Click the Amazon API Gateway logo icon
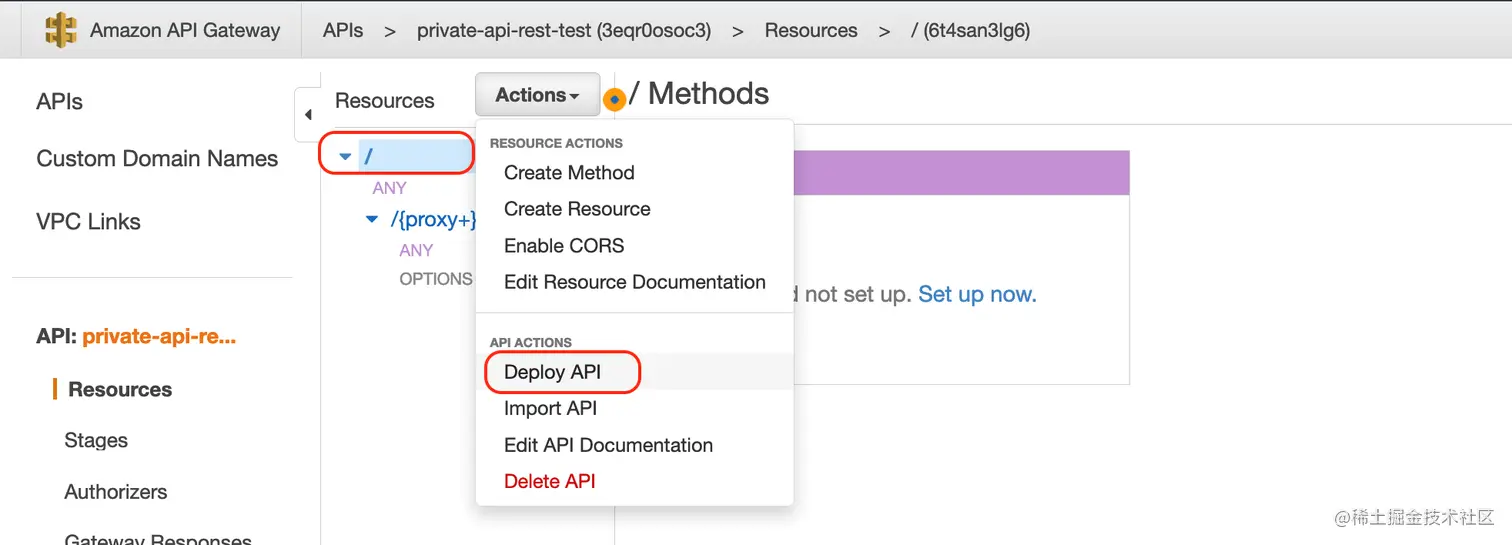1512x545 pixels. 61,30
